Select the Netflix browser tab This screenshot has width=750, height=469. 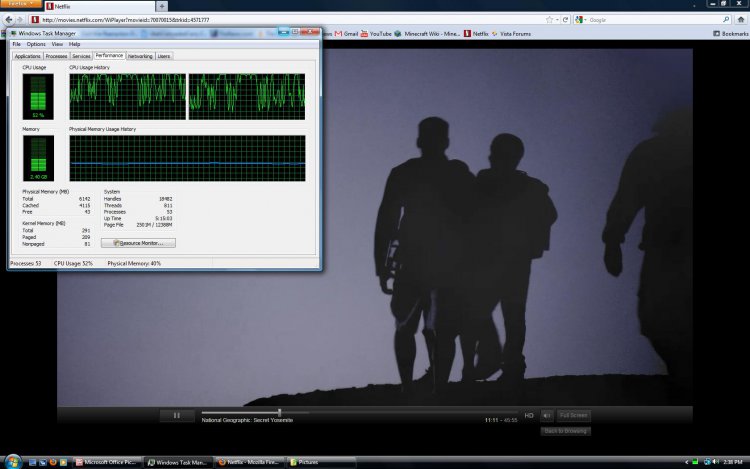99,6
